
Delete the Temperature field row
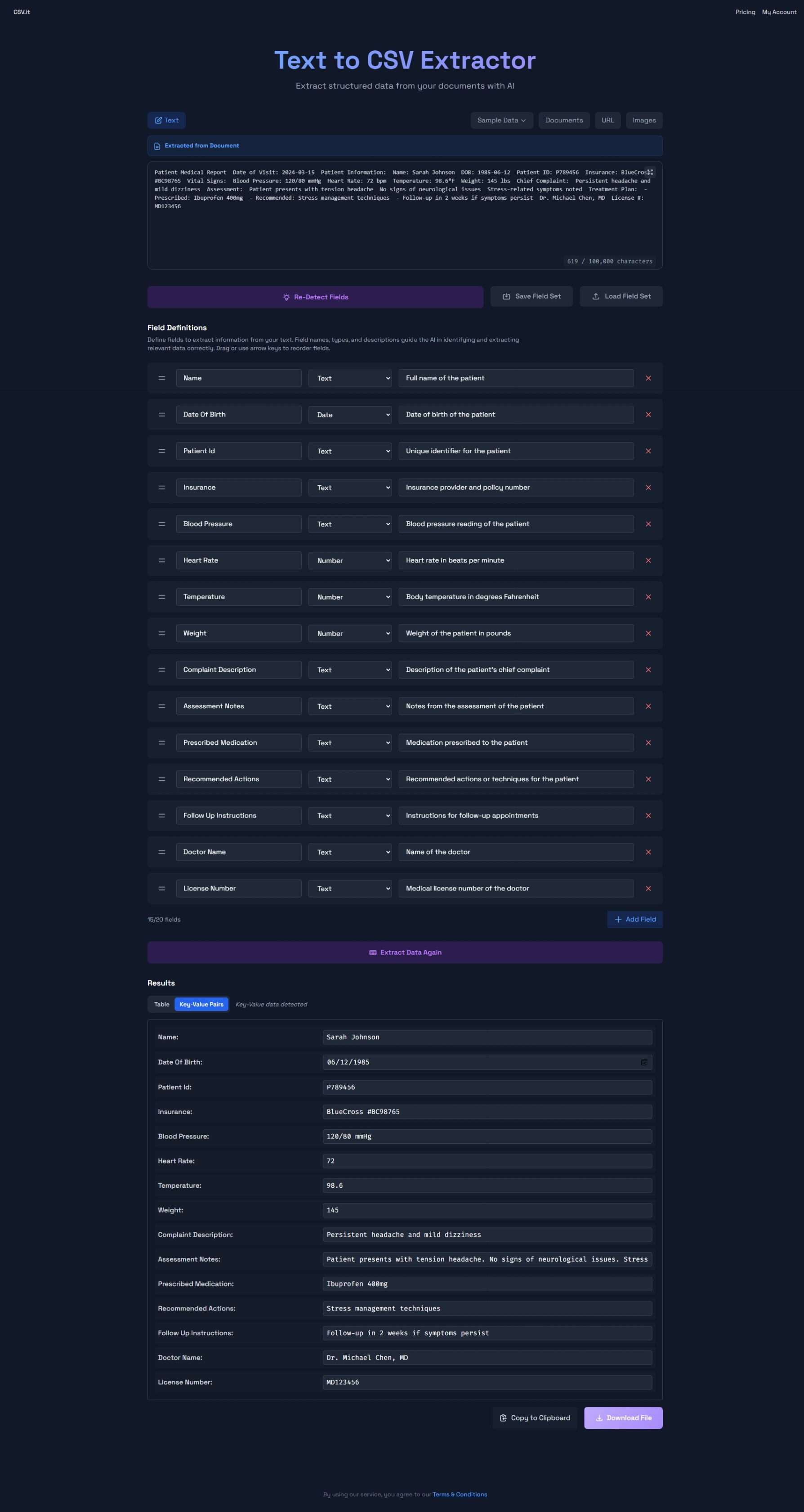point(648,596)
